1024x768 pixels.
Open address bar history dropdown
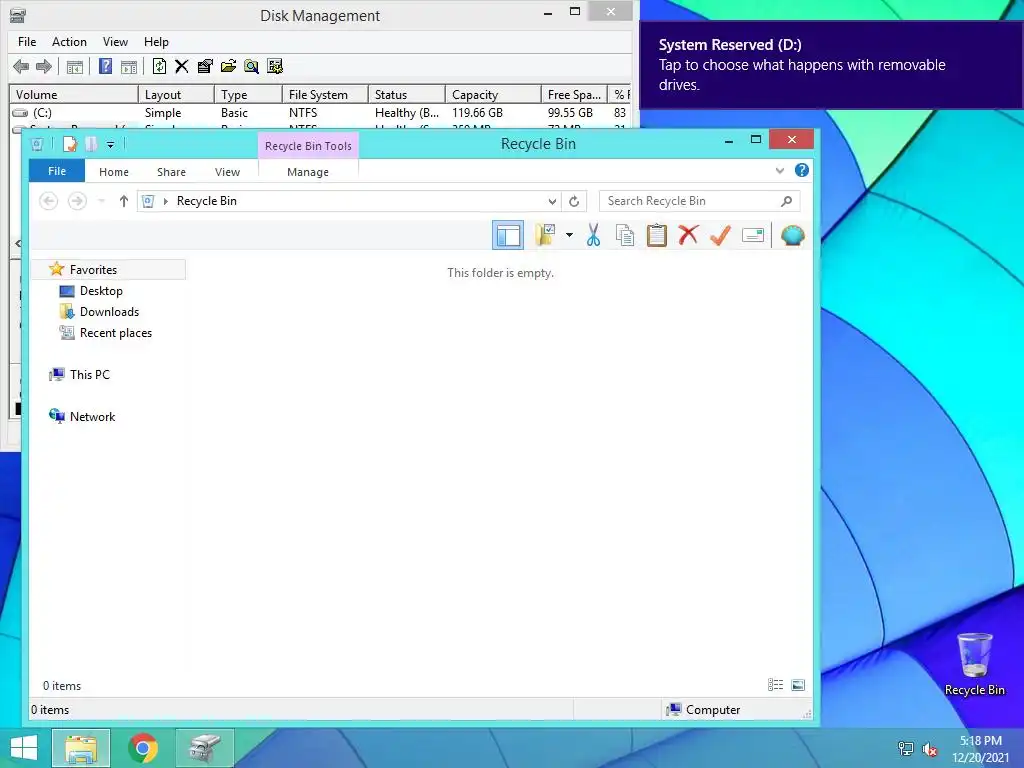tap(552, 201)
